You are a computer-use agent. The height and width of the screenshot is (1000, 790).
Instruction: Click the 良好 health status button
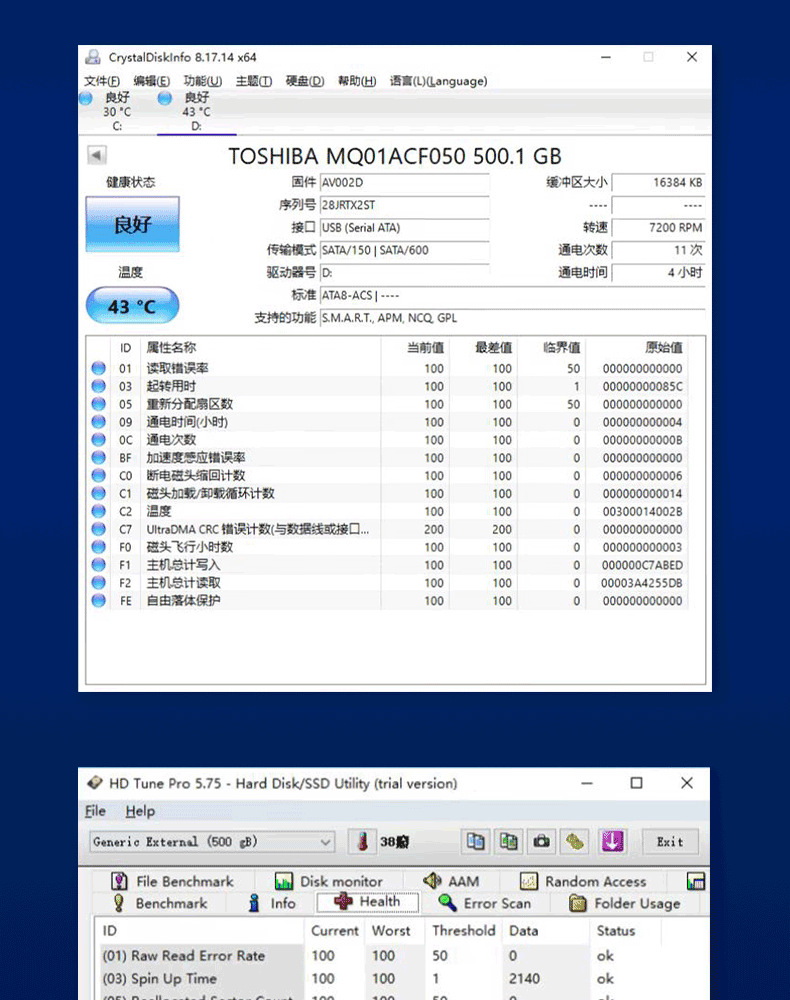click(133, 224)
